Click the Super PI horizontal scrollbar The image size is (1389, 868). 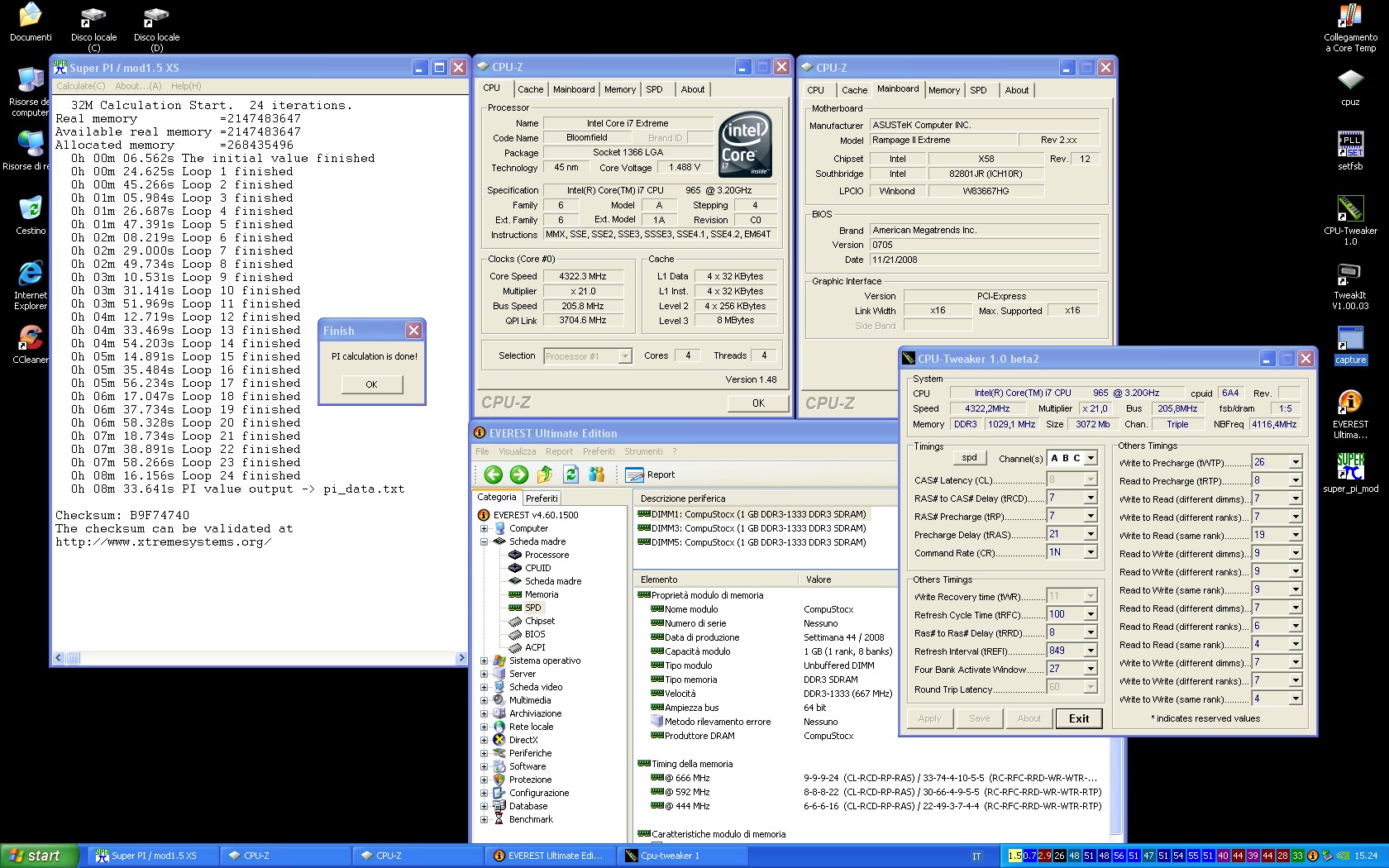(x=259, y=658)
